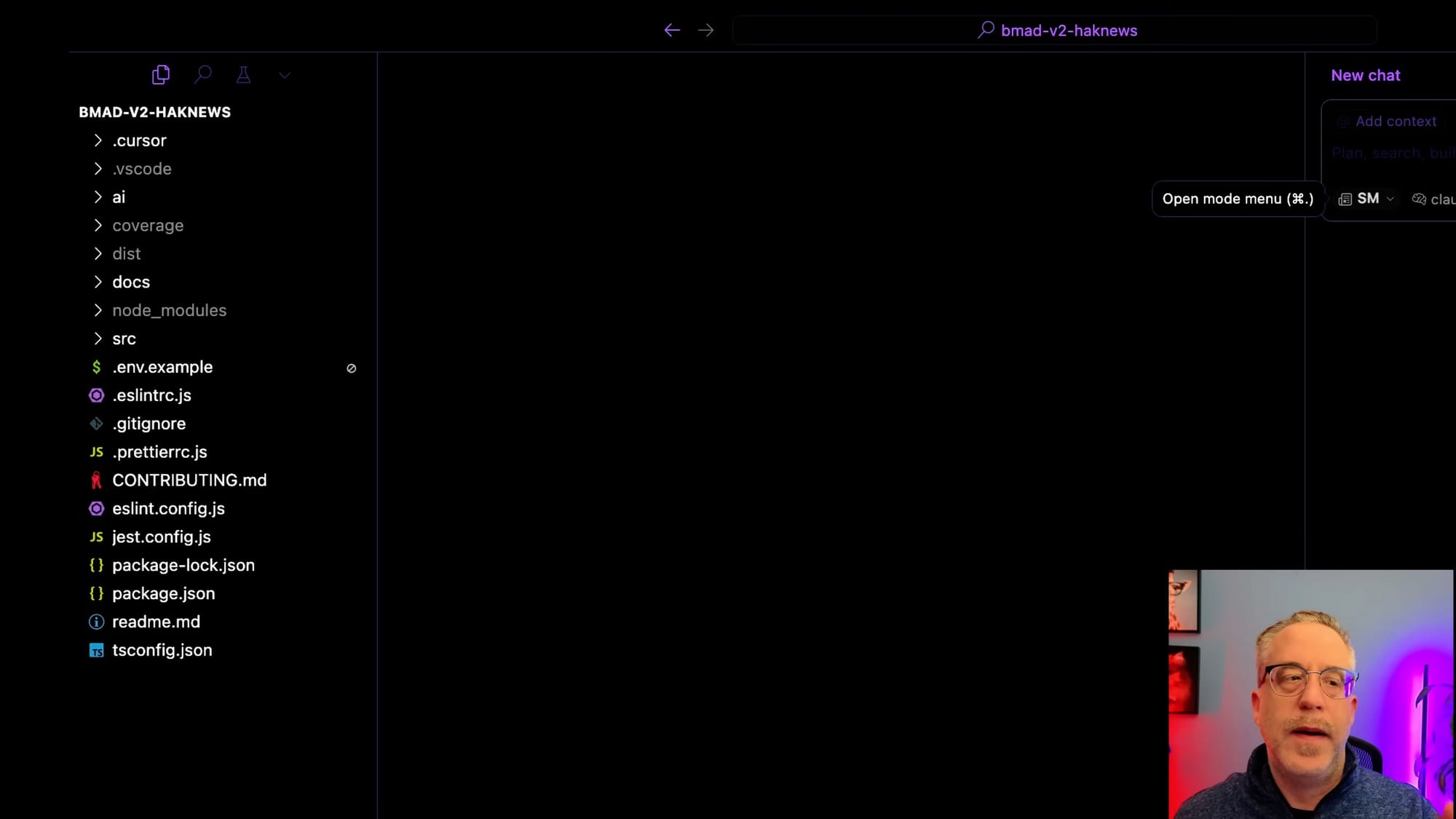Open the Explorer files icon
This screenshot has width=1456, height=819.
161,75
